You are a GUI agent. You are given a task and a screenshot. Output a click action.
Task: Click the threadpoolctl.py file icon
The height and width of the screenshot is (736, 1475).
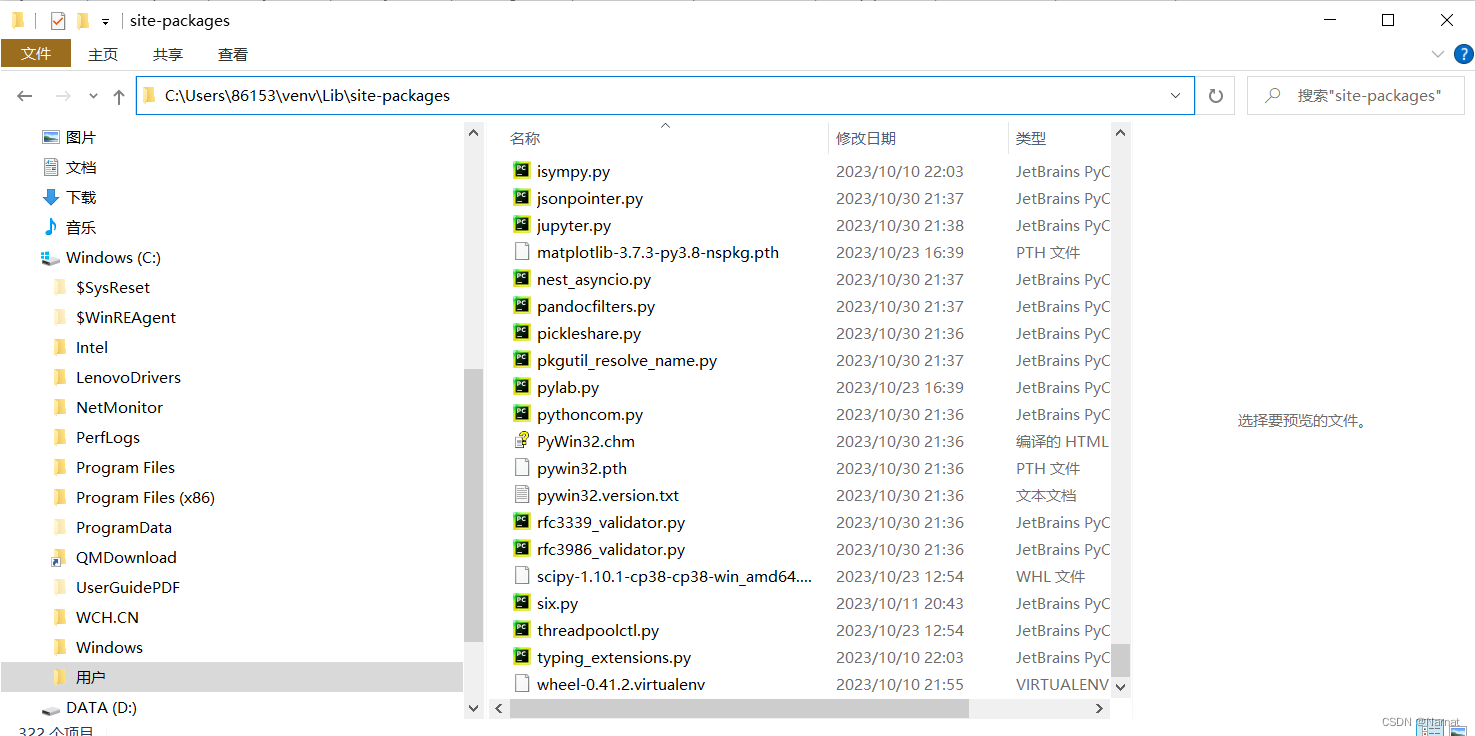coord(521,630)
